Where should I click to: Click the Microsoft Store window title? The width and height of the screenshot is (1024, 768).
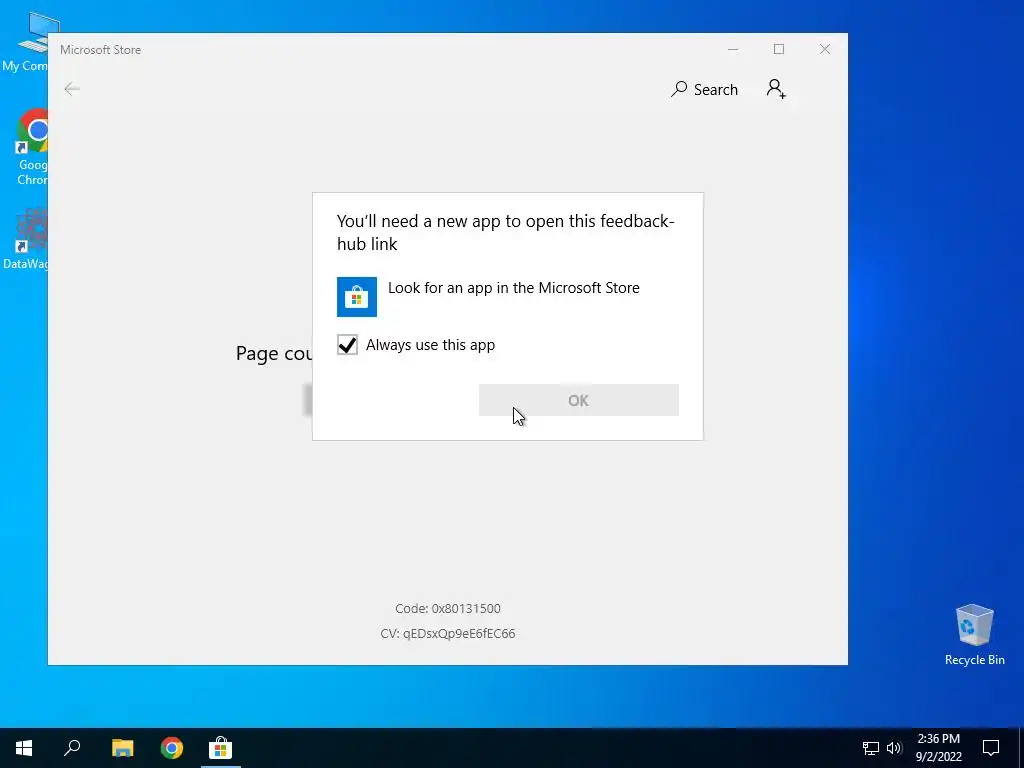pyautogui.click(x=101, y=50)
